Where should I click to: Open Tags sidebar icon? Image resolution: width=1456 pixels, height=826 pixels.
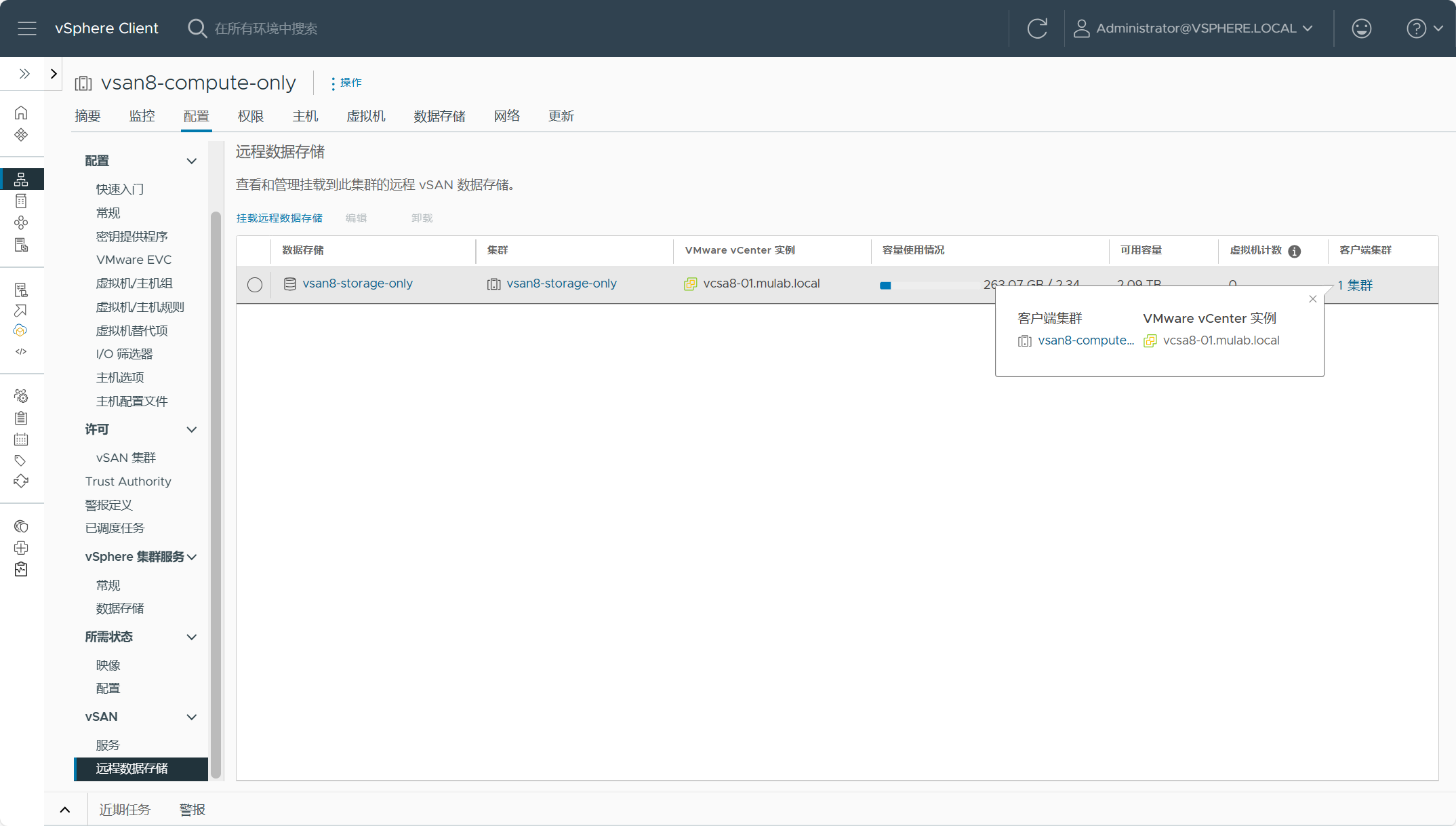pos(21,460)
